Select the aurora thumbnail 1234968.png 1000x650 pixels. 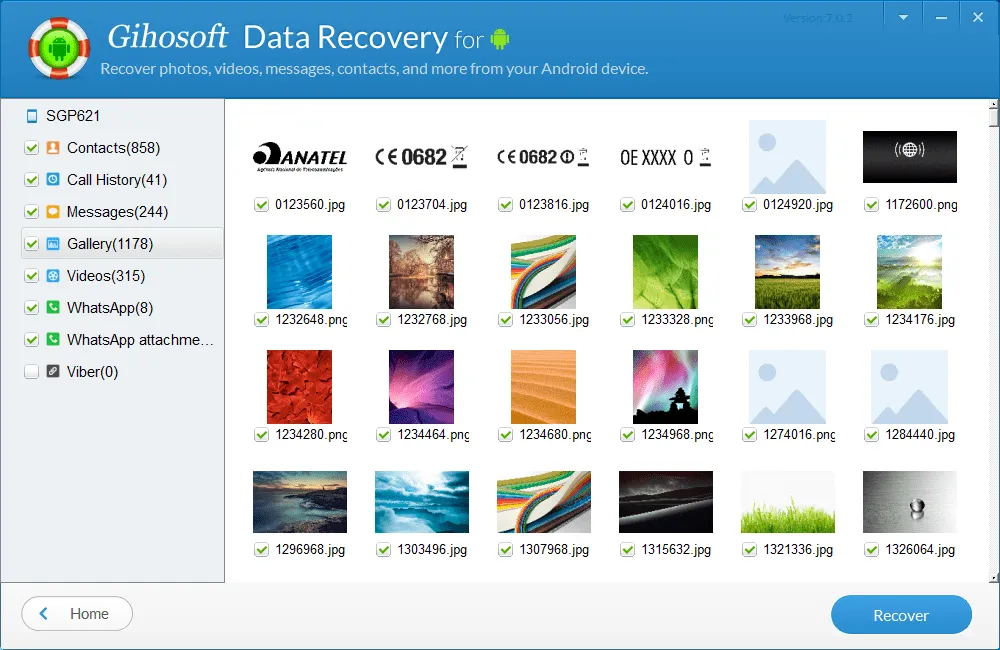tap(665, 387)
